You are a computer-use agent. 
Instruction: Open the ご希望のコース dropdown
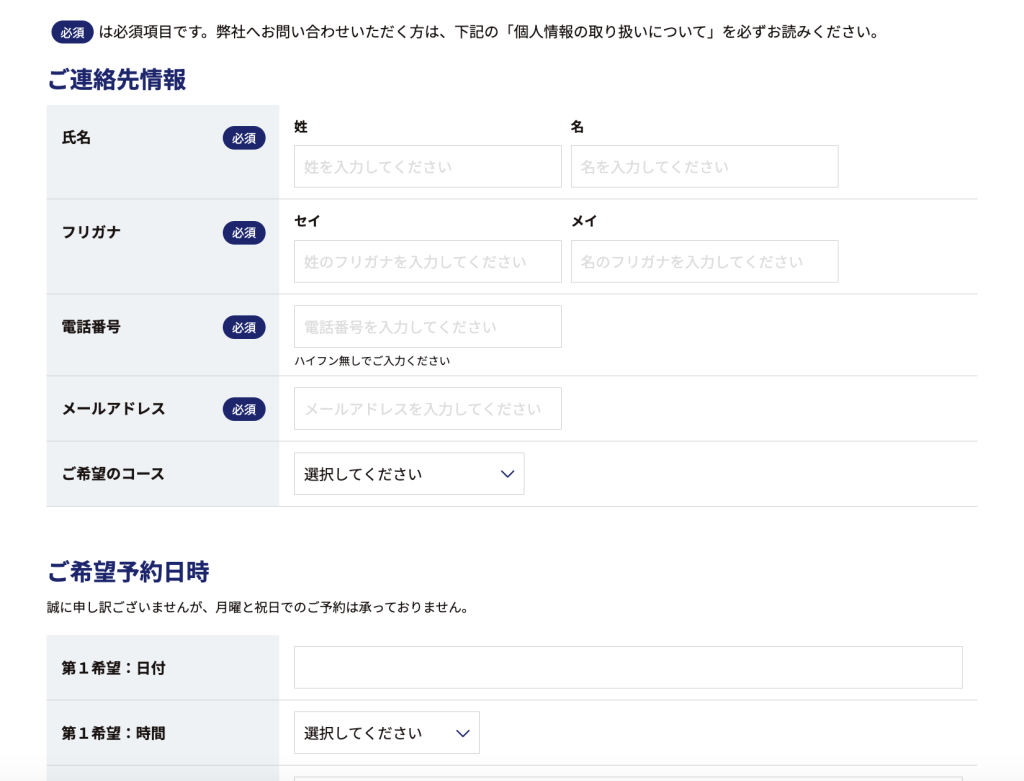point(408,474)
